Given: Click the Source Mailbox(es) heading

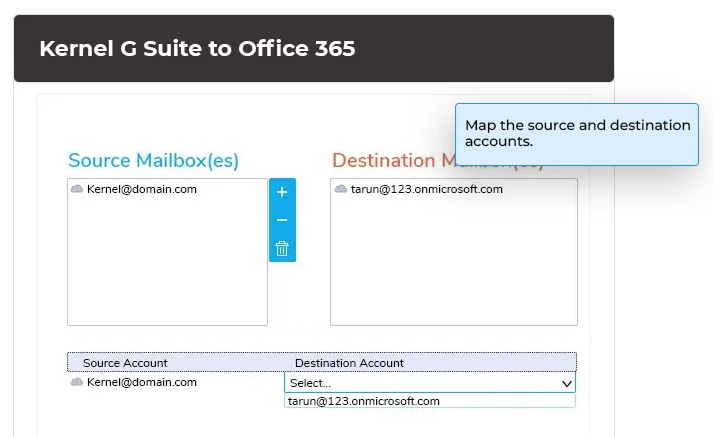Looking at the screenshot, I should (x=153, y=161).
